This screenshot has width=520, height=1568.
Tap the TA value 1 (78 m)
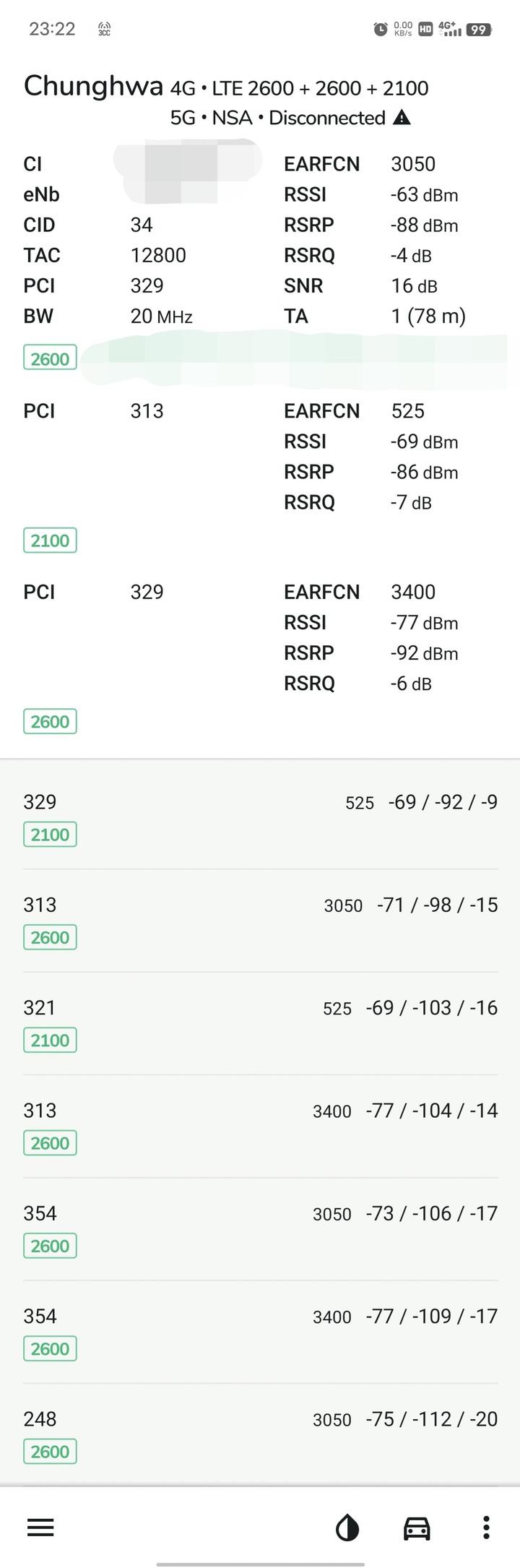(428, 316)
